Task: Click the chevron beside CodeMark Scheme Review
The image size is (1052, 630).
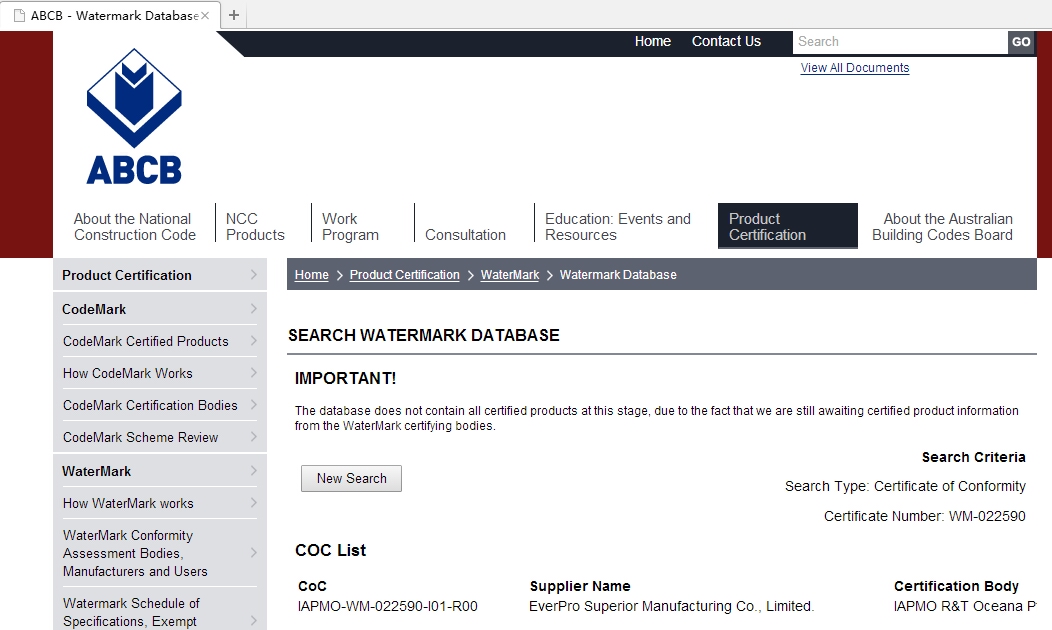Action: (254, 437)
